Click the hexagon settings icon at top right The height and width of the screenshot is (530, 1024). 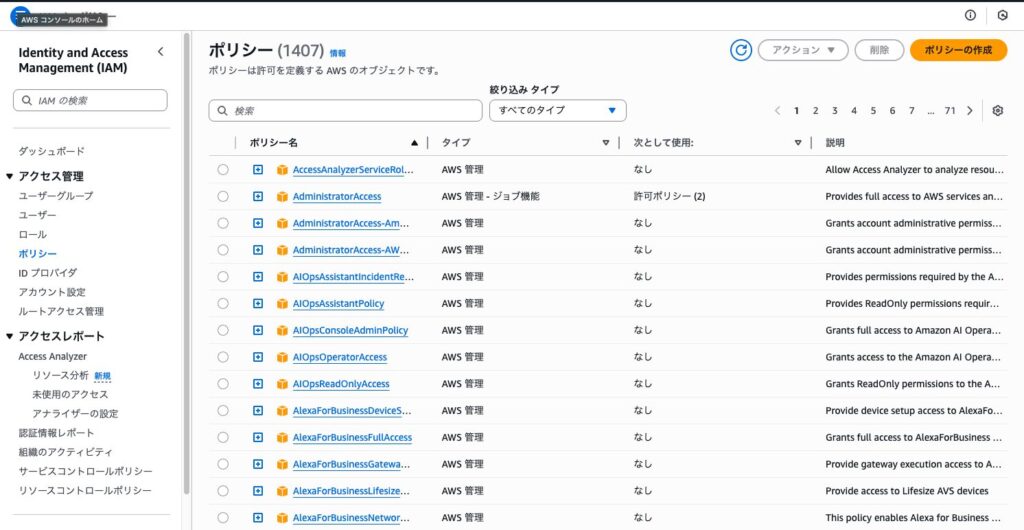[1003, 15]
